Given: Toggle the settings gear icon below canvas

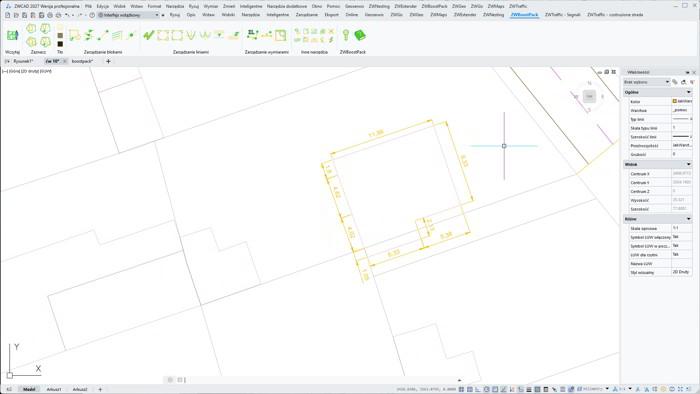Looking at the screenshot, I should tap(170, 380).
